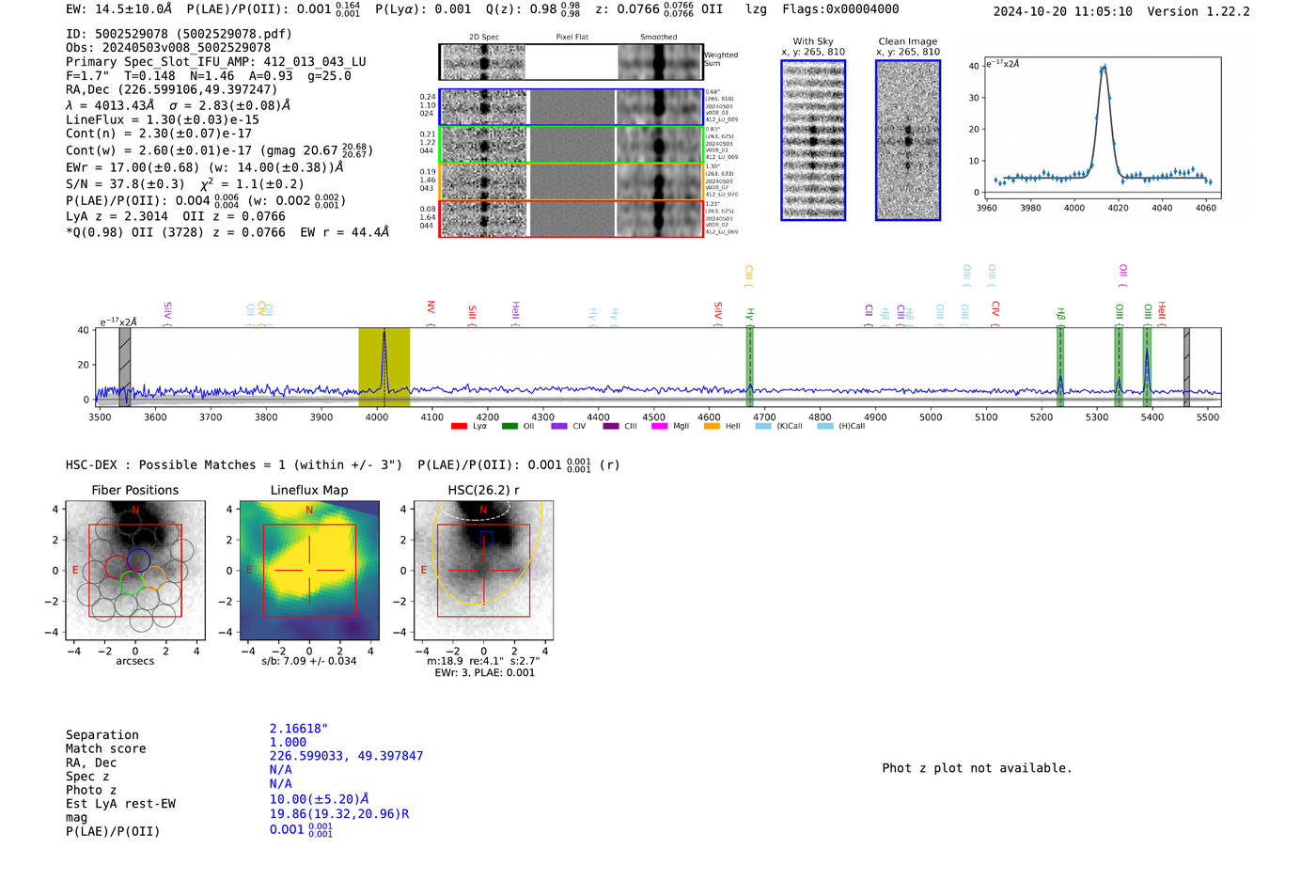
Task: Click the 'Pixel Flat' column header
Action: pyautogui.click(x=572, y=38)
